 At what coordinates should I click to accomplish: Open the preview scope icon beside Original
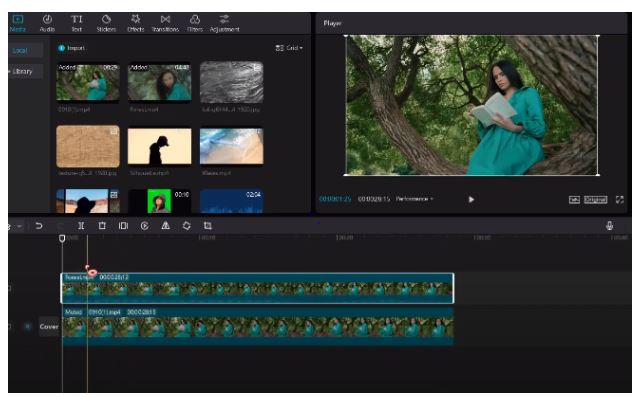click(574, 199)
